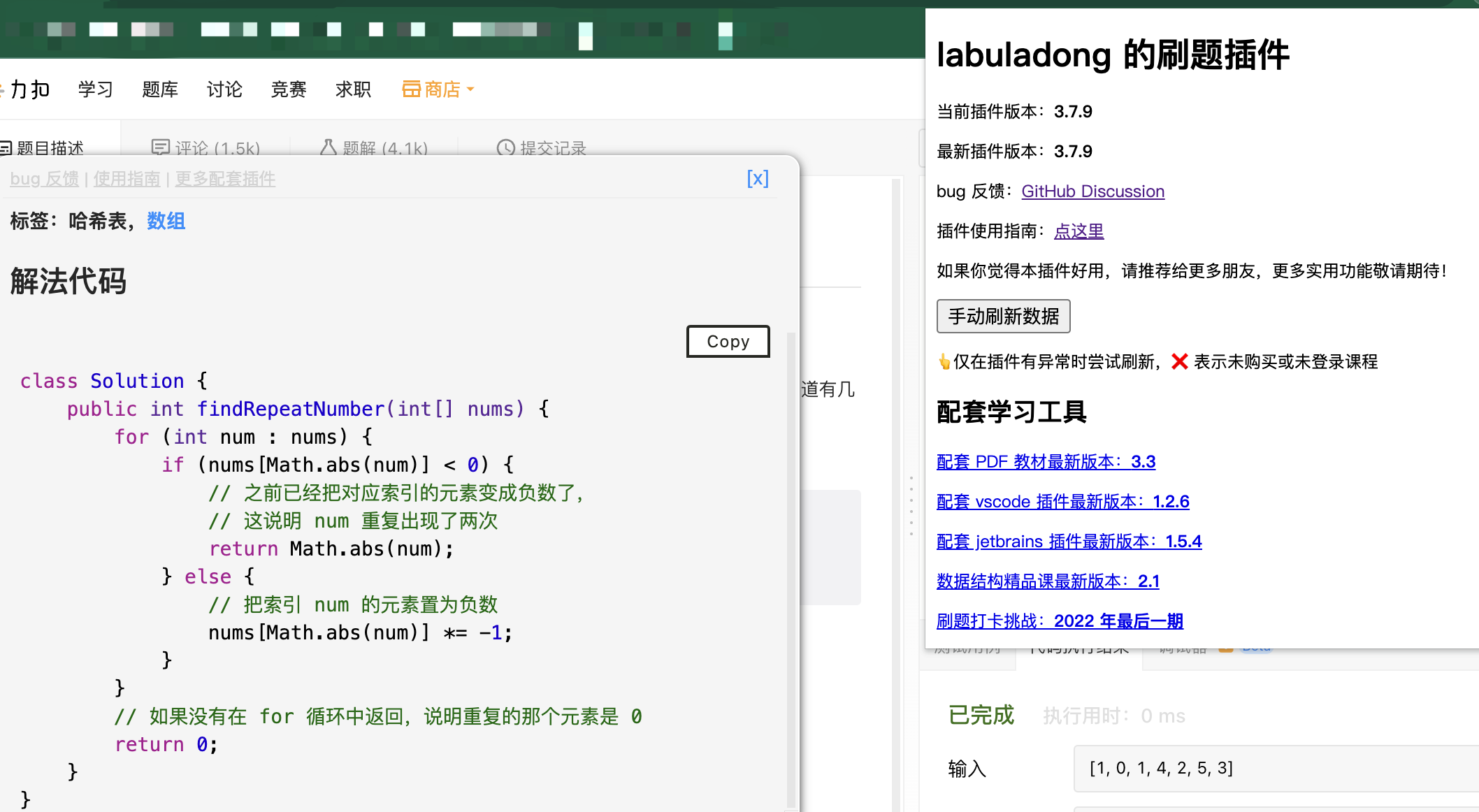
Task: Open 配套 PDF 教材最新版本 3.3 link
Action: tap(1046, 462)
